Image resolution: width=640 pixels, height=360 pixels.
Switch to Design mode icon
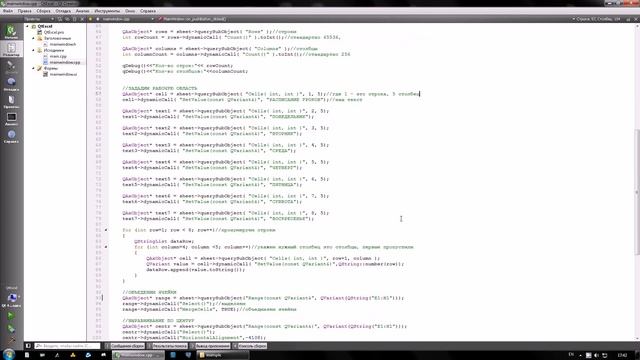[11, 67]
